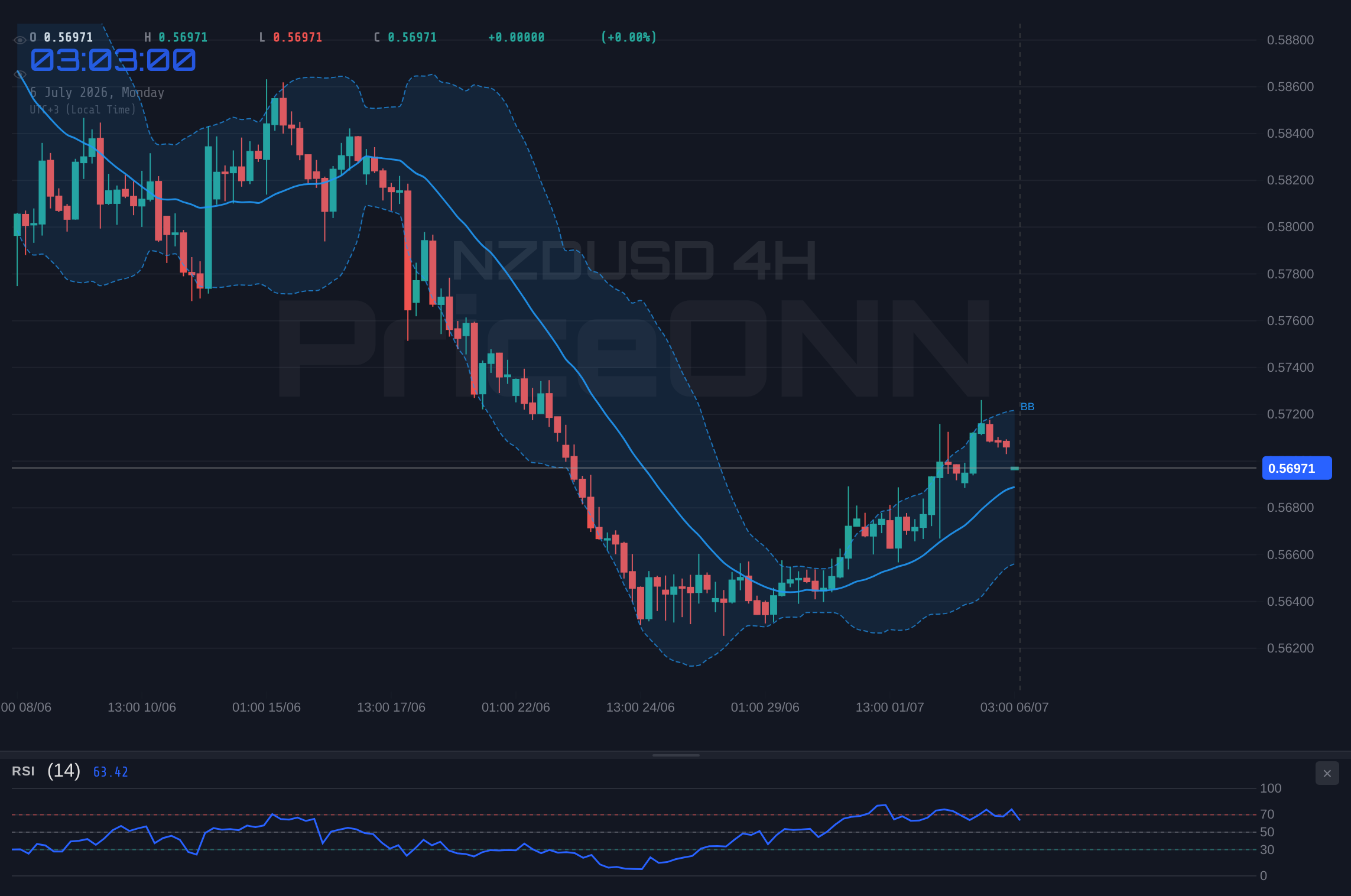Click the 0.56800 price axis label
This screenshot has height=896, width=1351.
pyautogui.click(x=1290, y=508)
